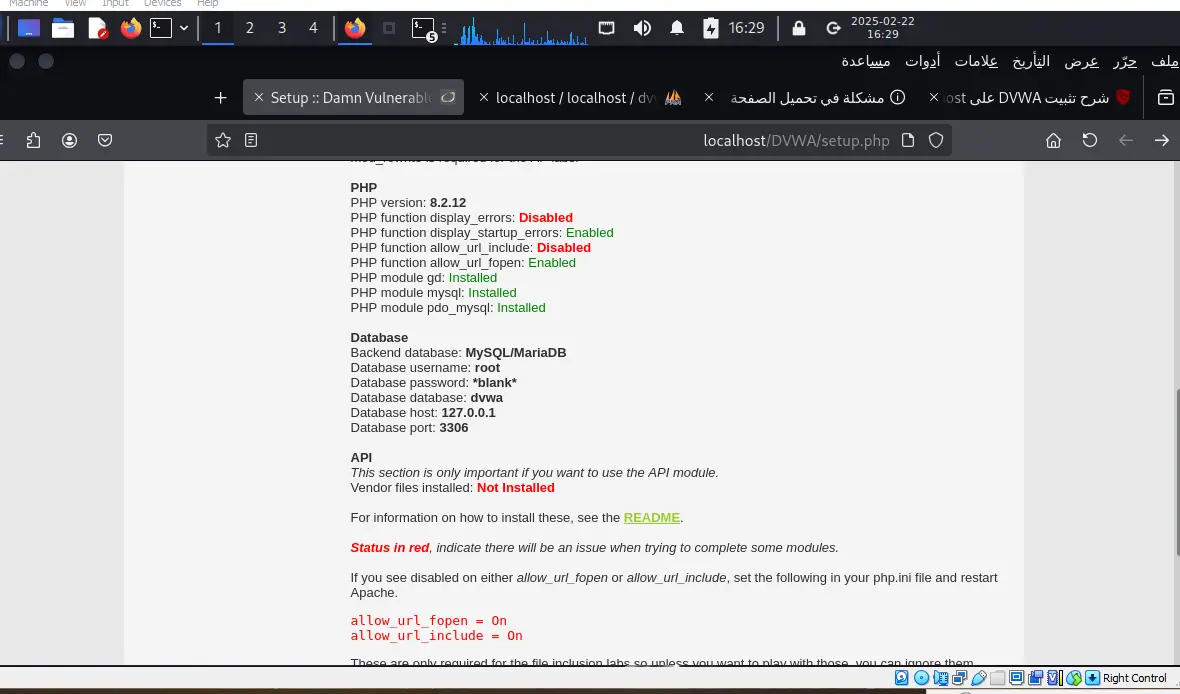Image resolution: width=1180 pixels, height=694 pixels.
Task: Save the page to Pocket
Action: click(x=105, y=141)
